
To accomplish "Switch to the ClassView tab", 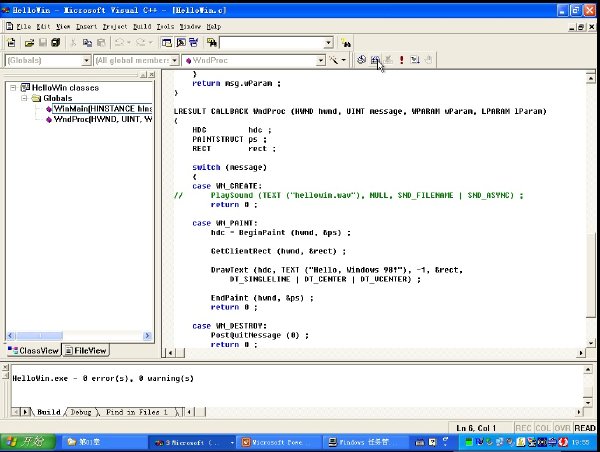I will 33,351.
